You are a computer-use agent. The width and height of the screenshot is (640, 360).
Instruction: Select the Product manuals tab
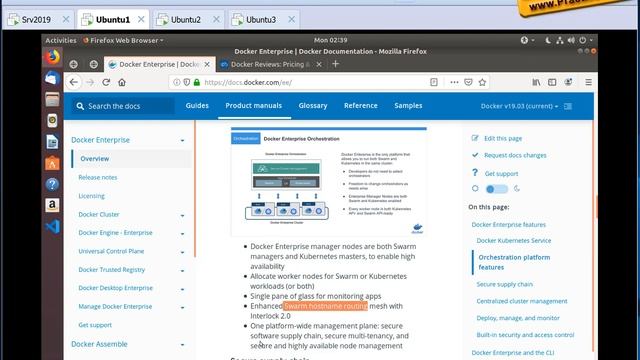click(253, 106)
